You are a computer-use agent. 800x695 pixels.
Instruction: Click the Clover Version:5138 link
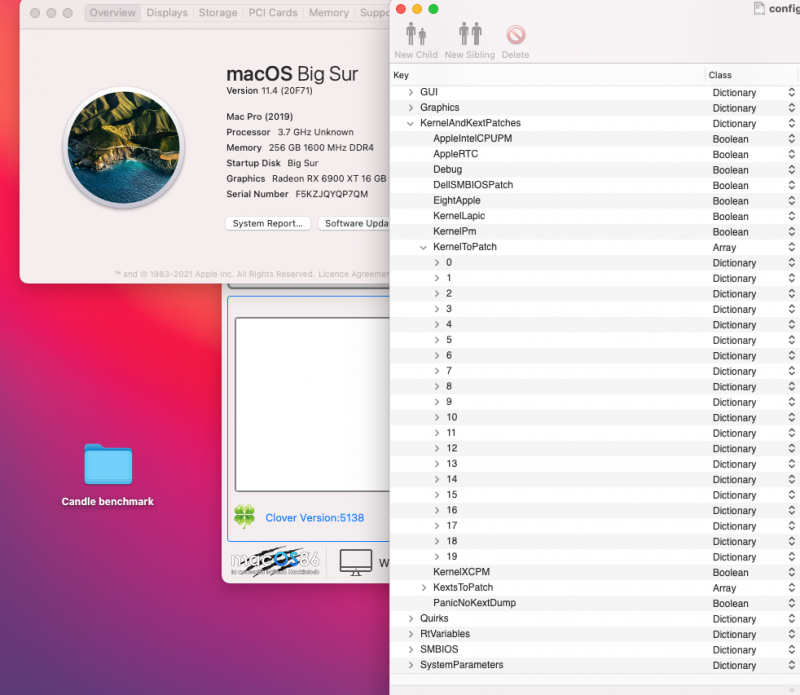[314, 518]
